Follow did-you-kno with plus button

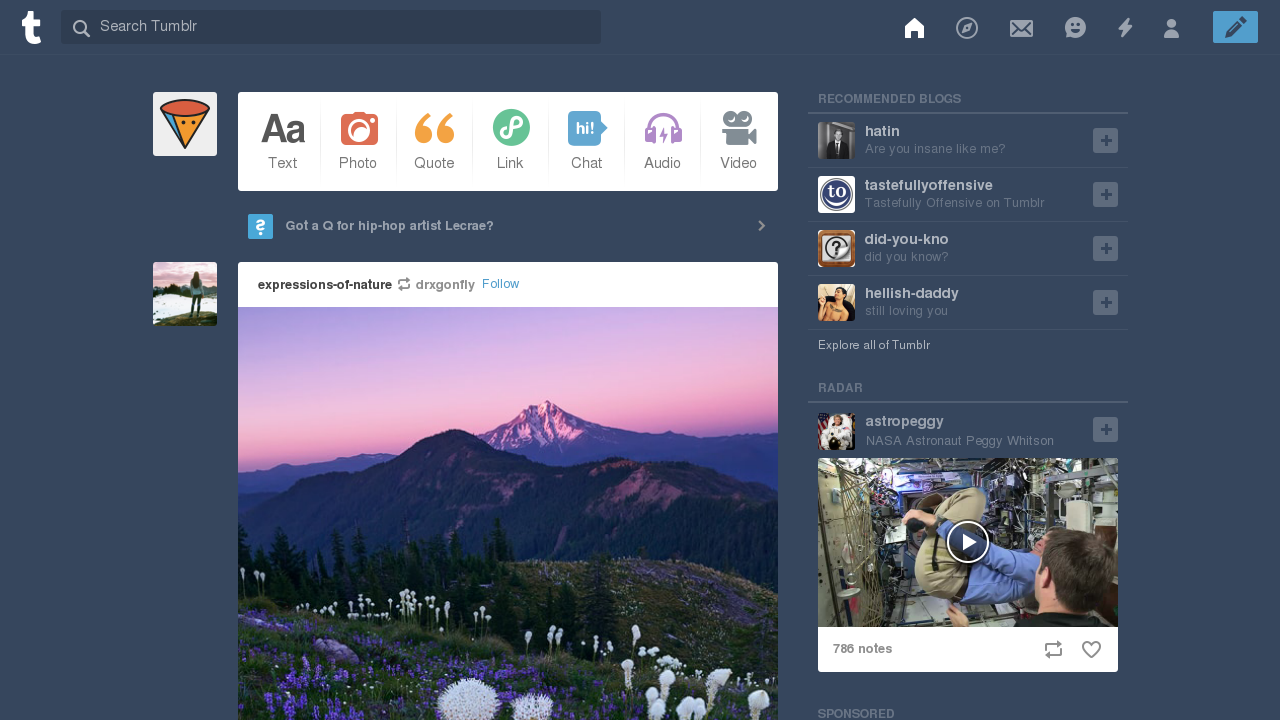(1105, 249)
